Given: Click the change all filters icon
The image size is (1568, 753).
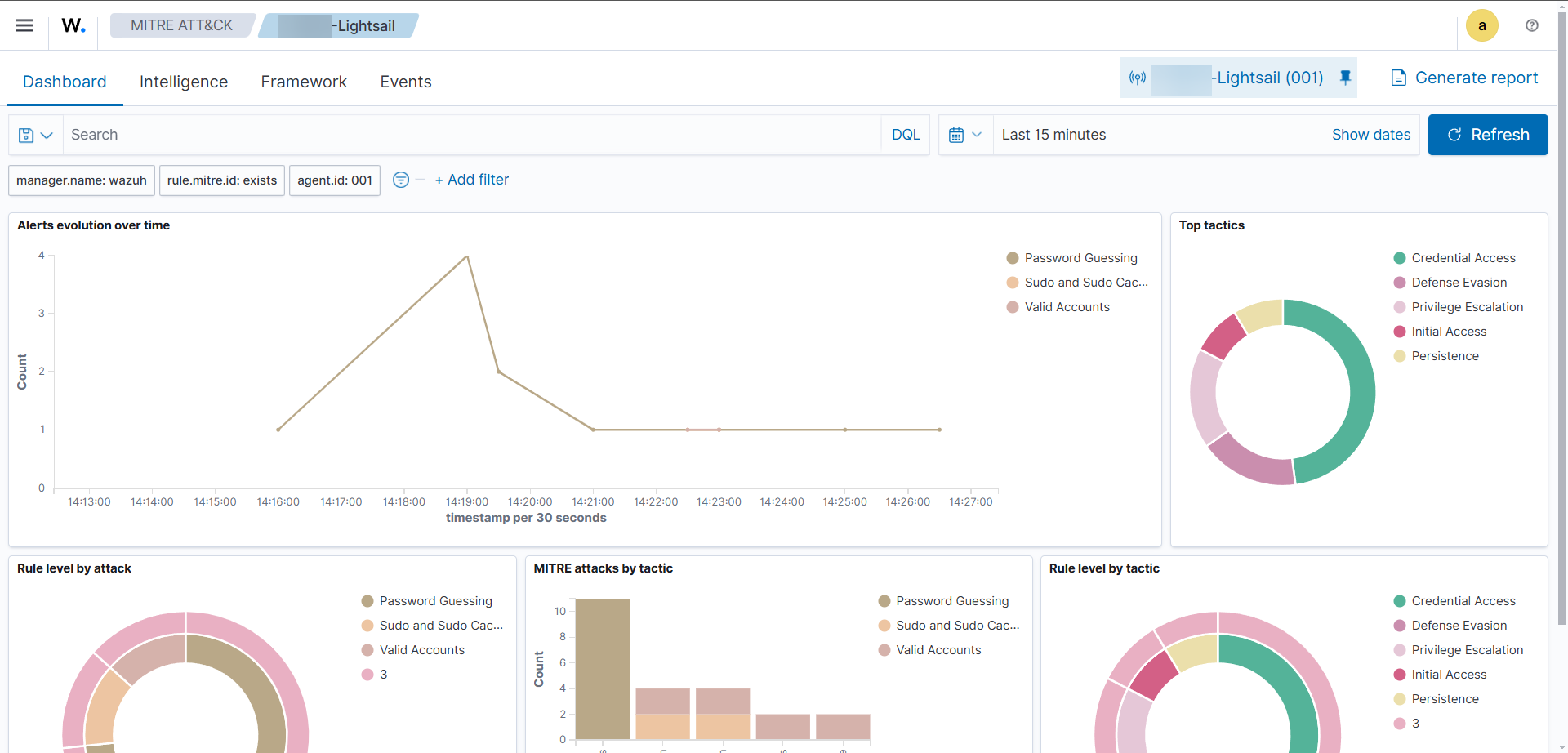Looking at the screenshot, I should tap(400, 180).
